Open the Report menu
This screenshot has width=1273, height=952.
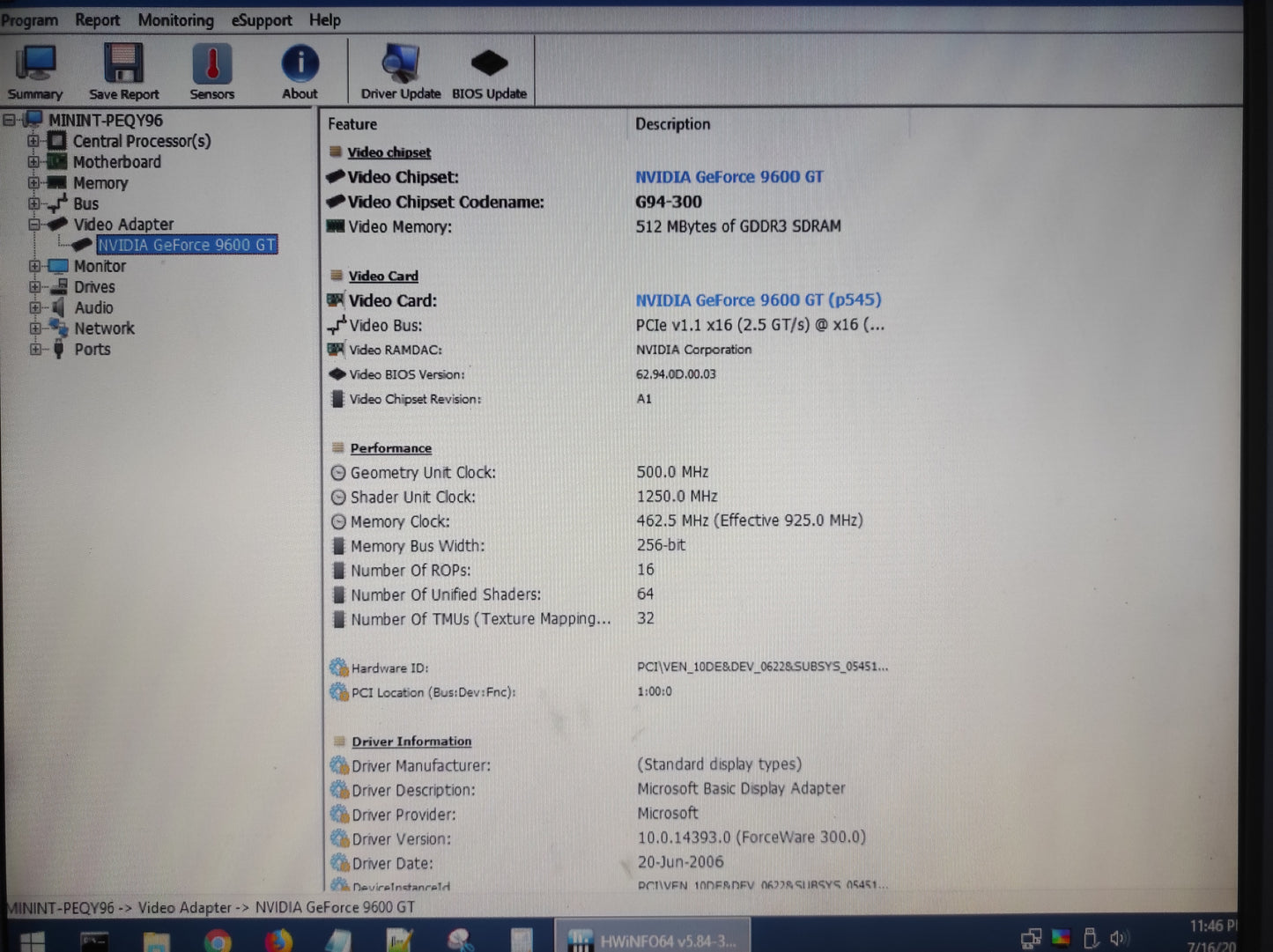97,19
